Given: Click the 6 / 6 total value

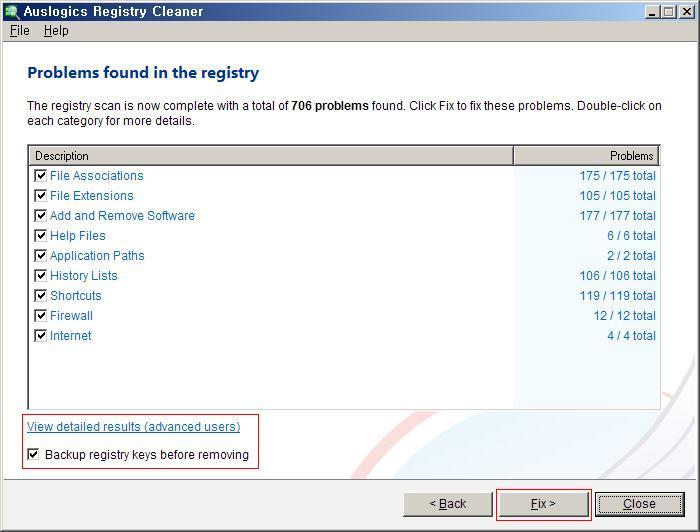Looking at the screenshot, I should [x=631, y=236].
